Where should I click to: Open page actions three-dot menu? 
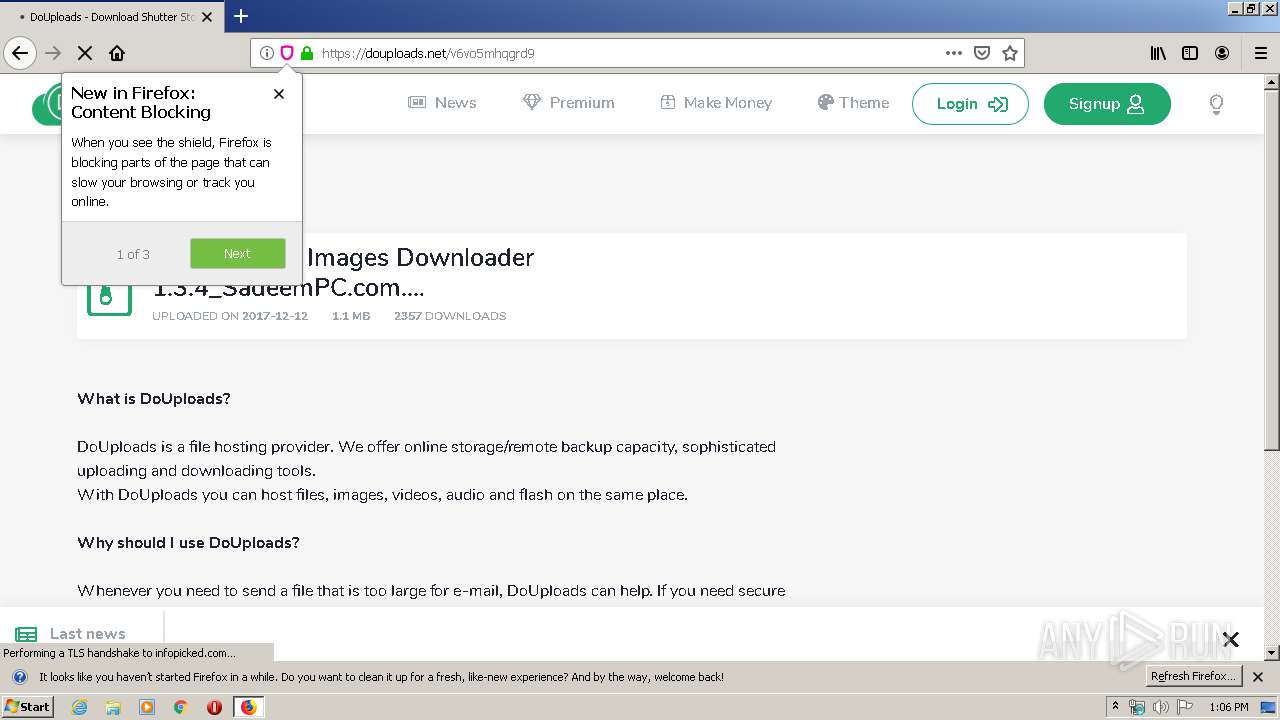954,53
